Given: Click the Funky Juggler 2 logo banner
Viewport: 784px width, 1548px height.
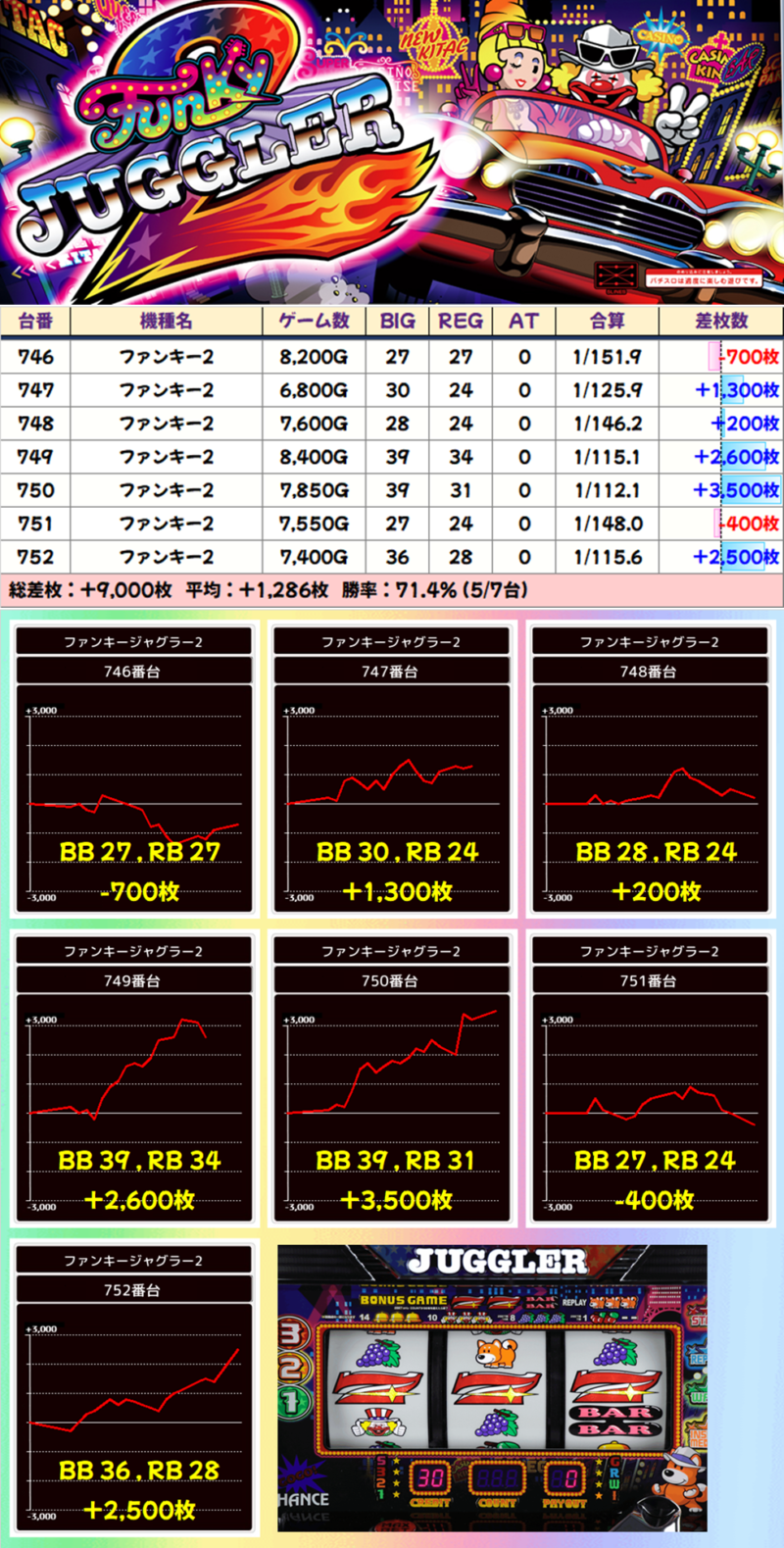Looking at the screenshot, I should click(x=392, y=152).
